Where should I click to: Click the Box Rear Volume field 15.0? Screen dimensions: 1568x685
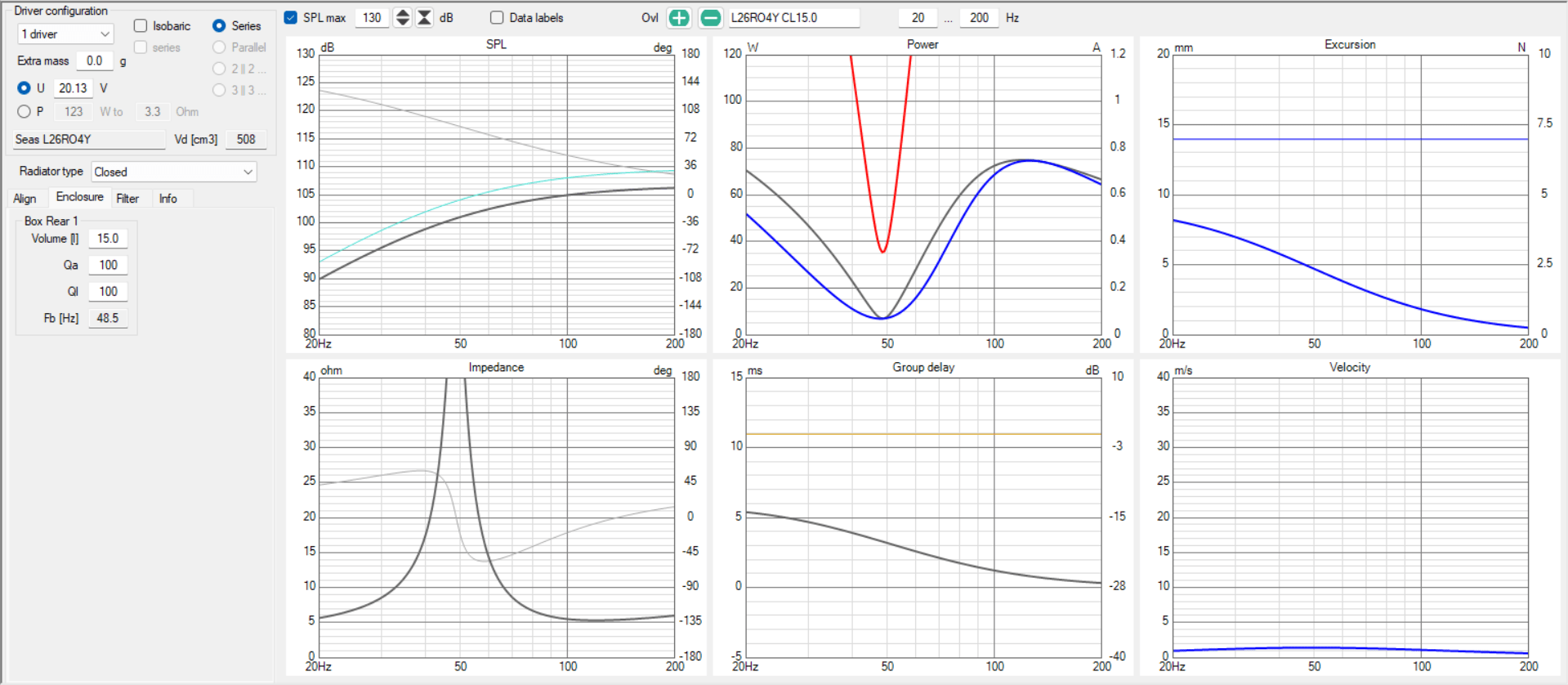108,239
